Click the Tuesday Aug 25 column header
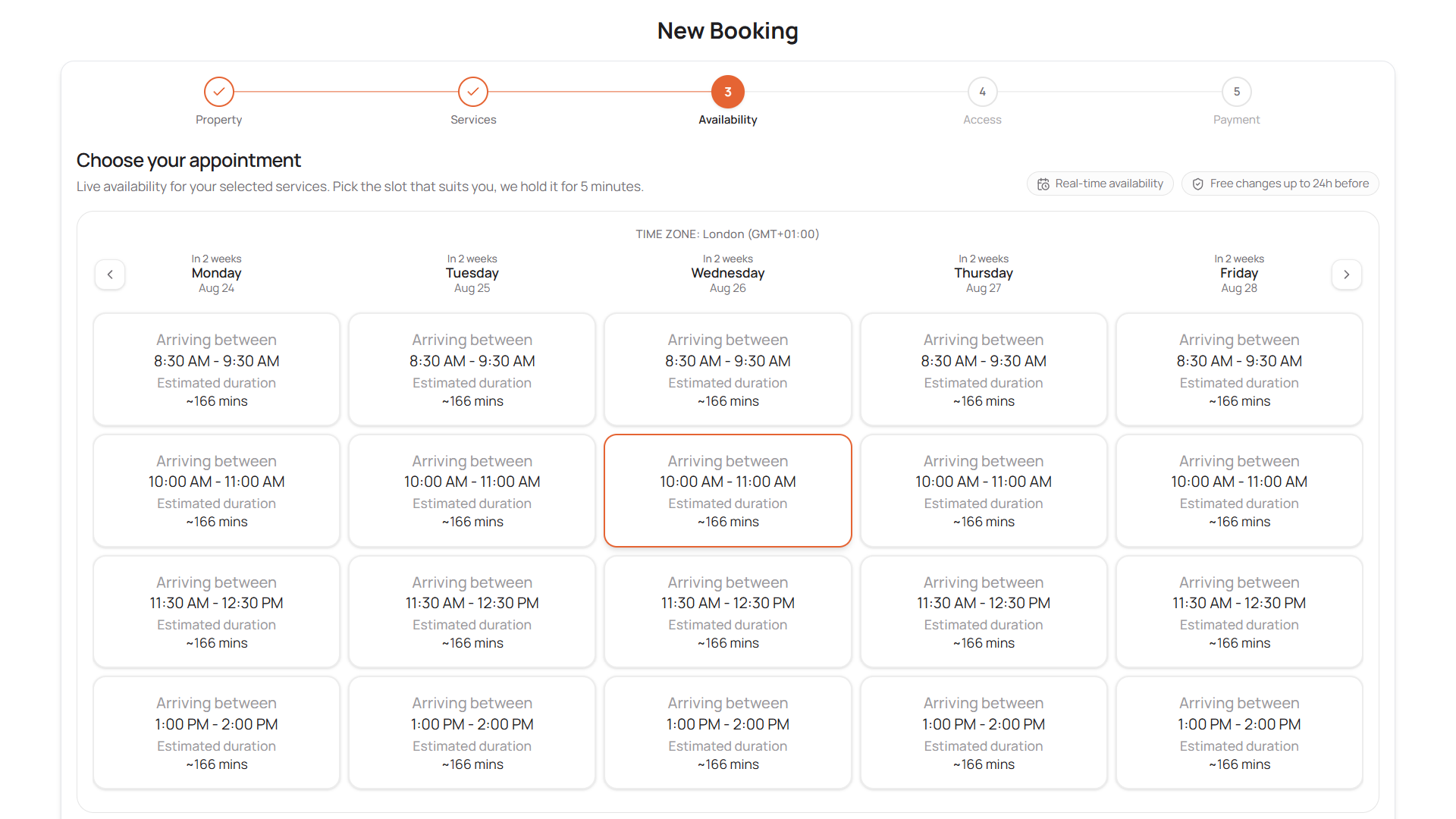 (472, 274)
